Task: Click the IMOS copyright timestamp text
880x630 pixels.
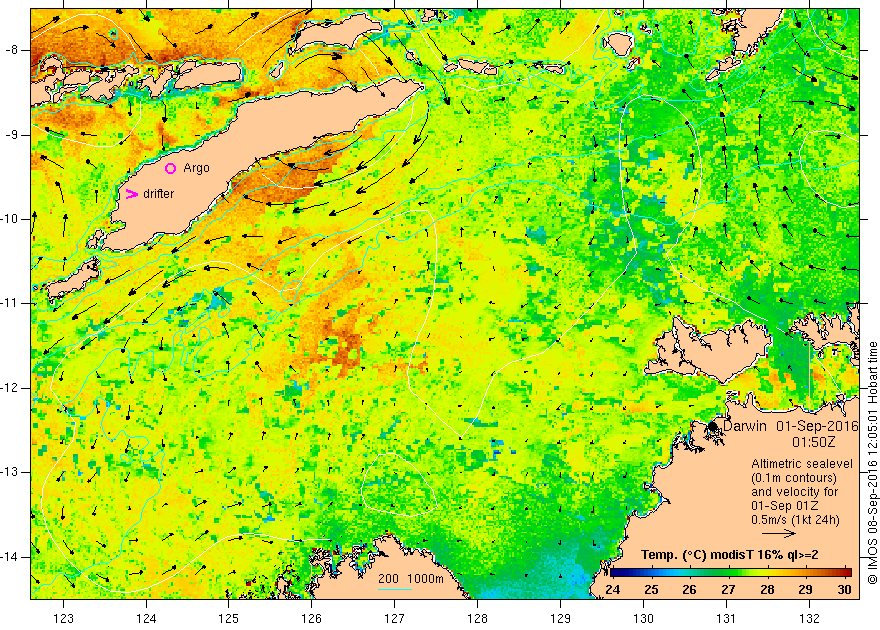Action: pyautogui.click(x=872, y=463)
